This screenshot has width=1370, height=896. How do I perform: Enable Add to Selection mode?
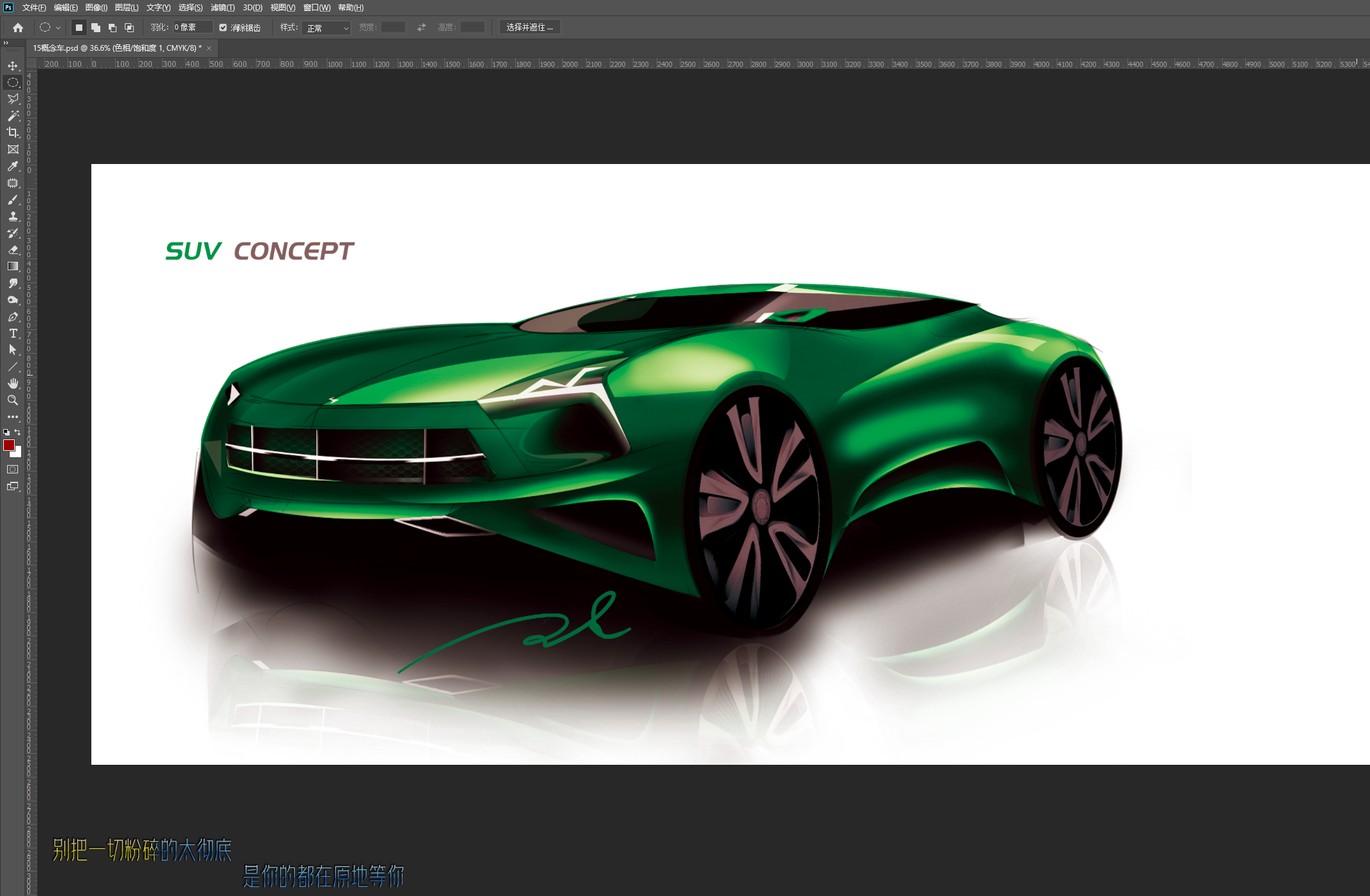click(96, 28)
